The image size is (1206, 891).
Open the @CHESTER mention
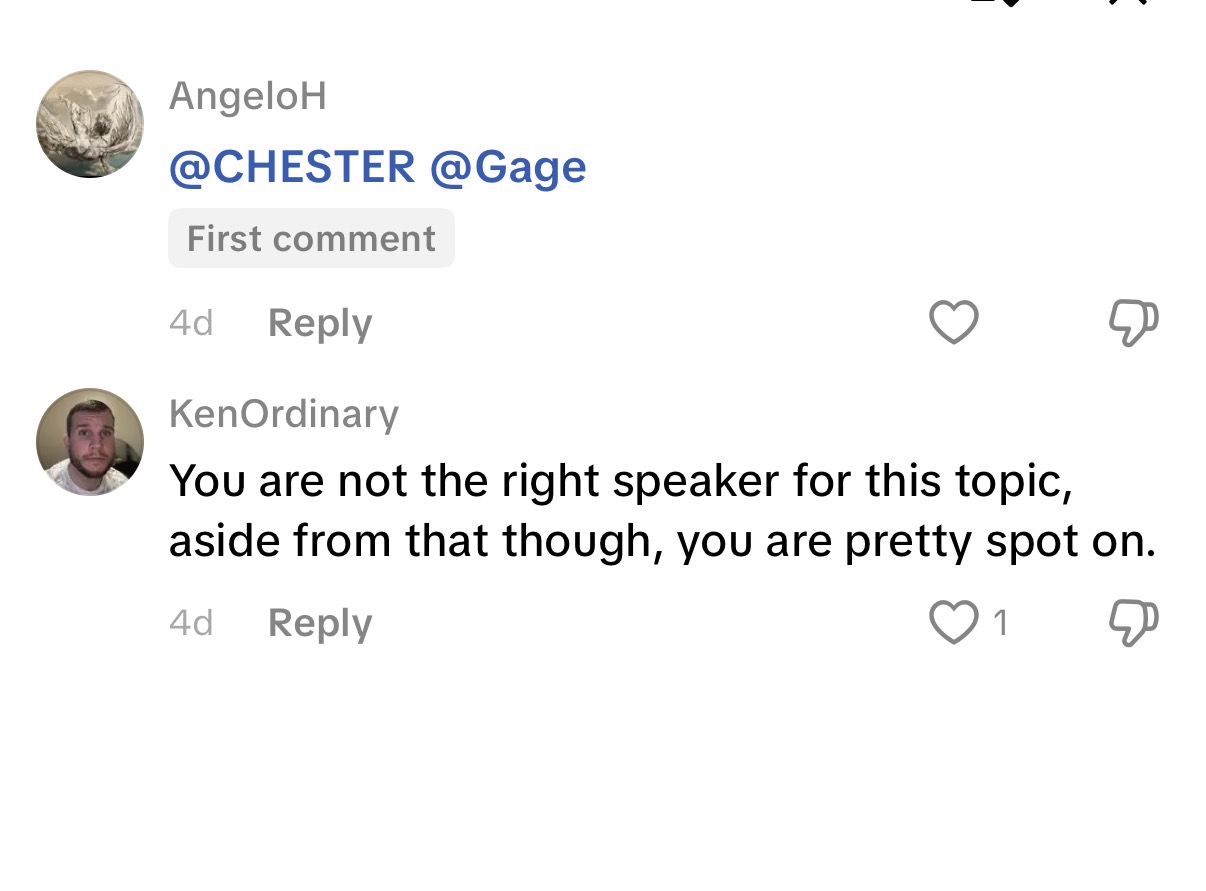click(x=292, y=166)
